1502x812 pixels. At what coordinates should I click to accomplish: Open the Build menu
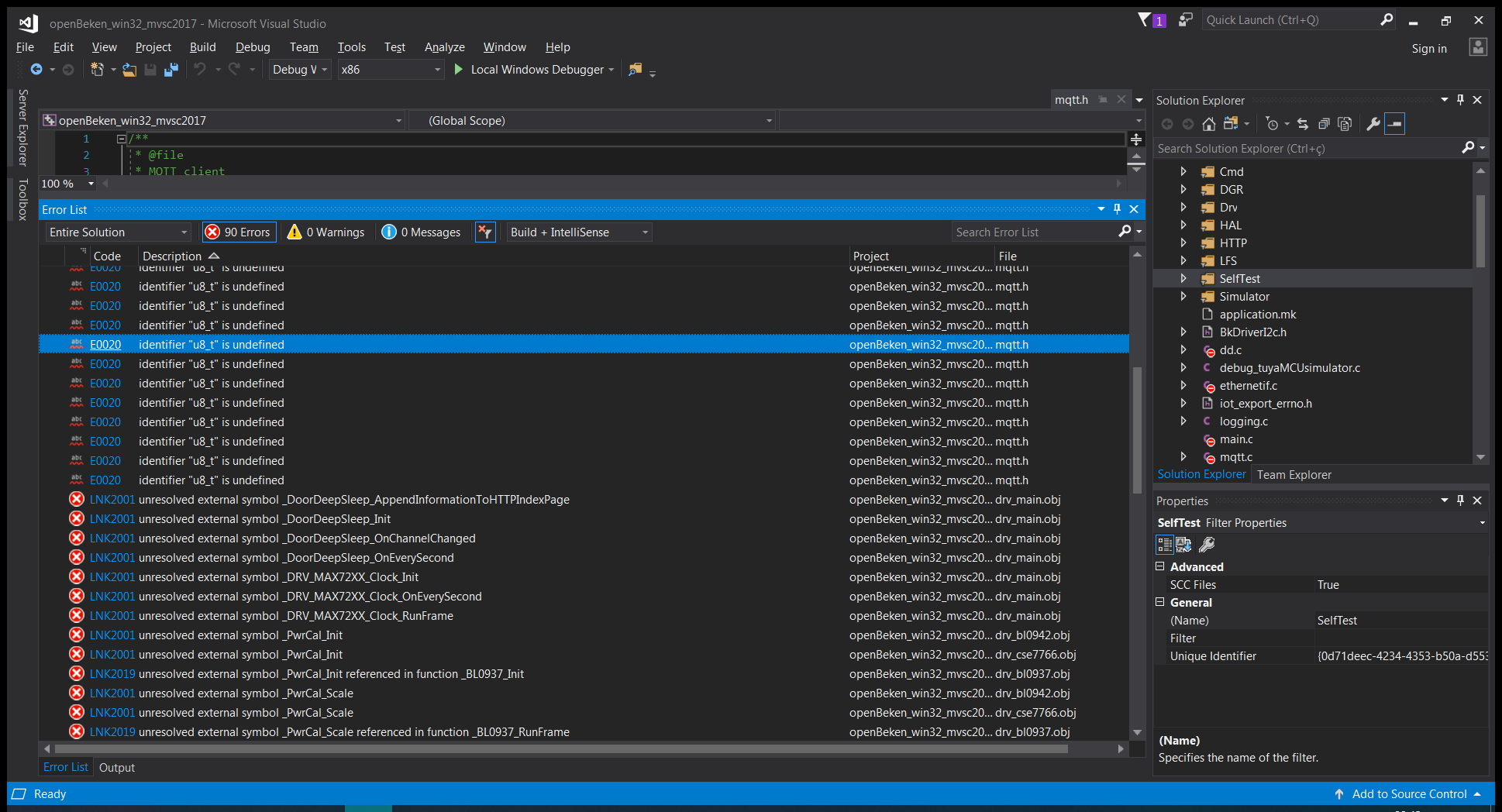203,47
